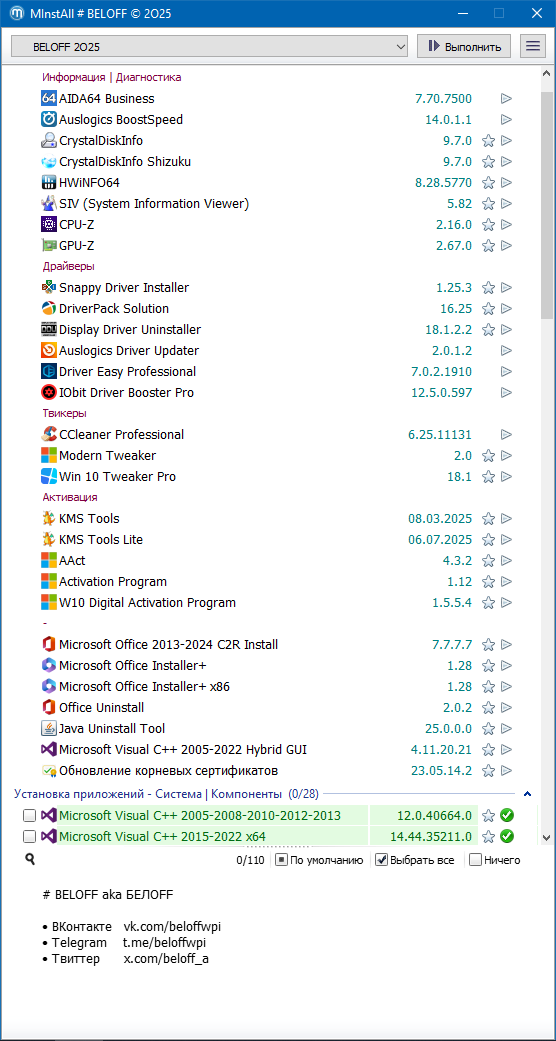This screenshot has width=556, height=1041.
Task: Open the hamburger menu button
Action: tap(532, 46)
